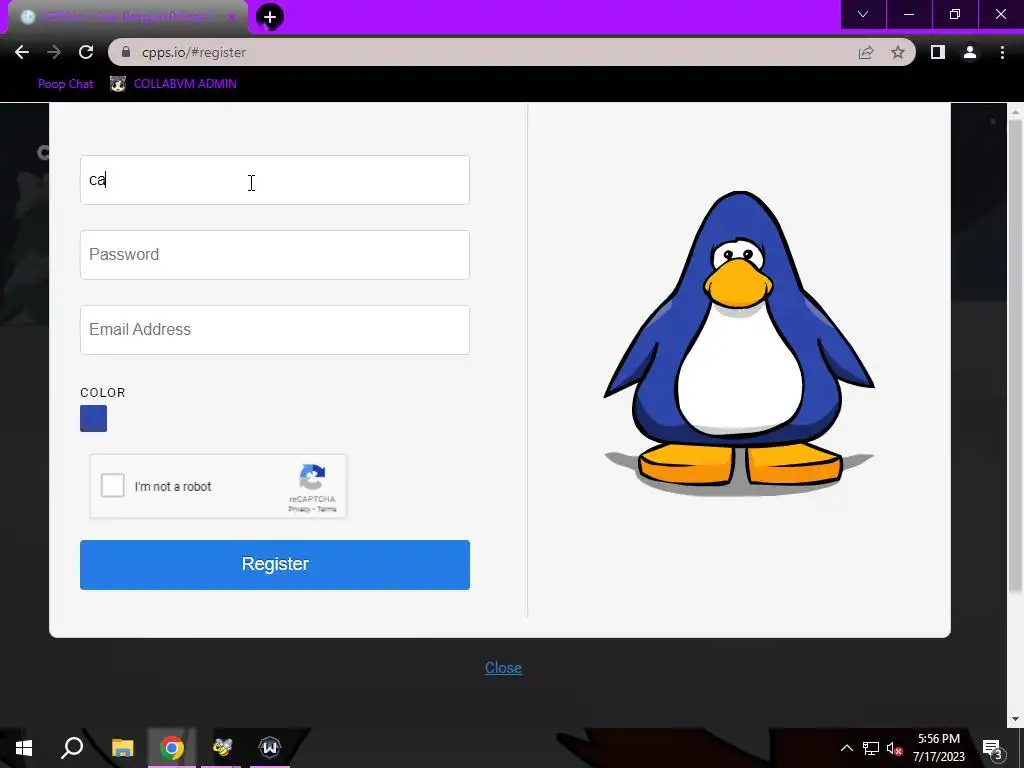Open the tab search chevron

pos(863,14)
